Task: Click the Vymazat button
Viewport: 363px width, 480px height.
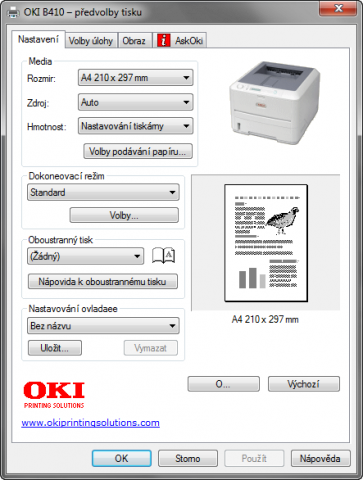Action: (x=151, y=348)
